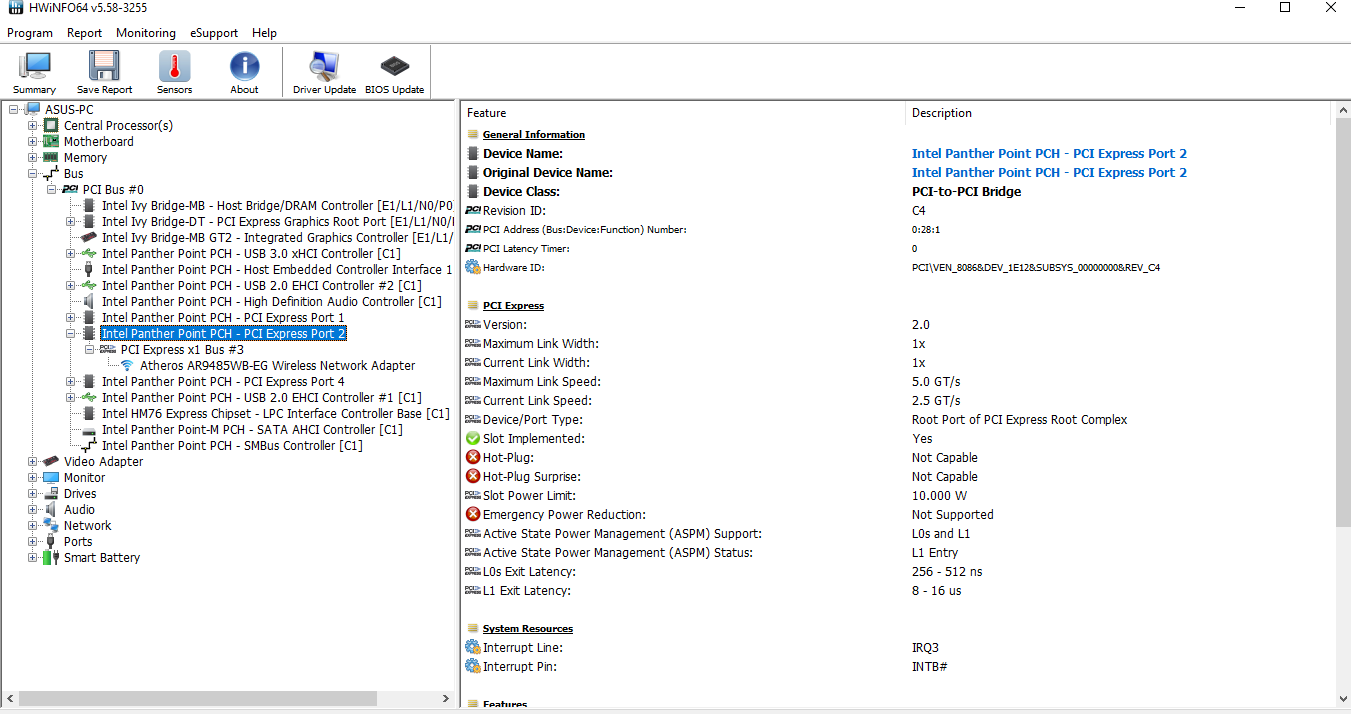The height and width of the screenshot is (714, 1351).
Task: Expand the Smart Battery node
Action: tap(33, 557)
